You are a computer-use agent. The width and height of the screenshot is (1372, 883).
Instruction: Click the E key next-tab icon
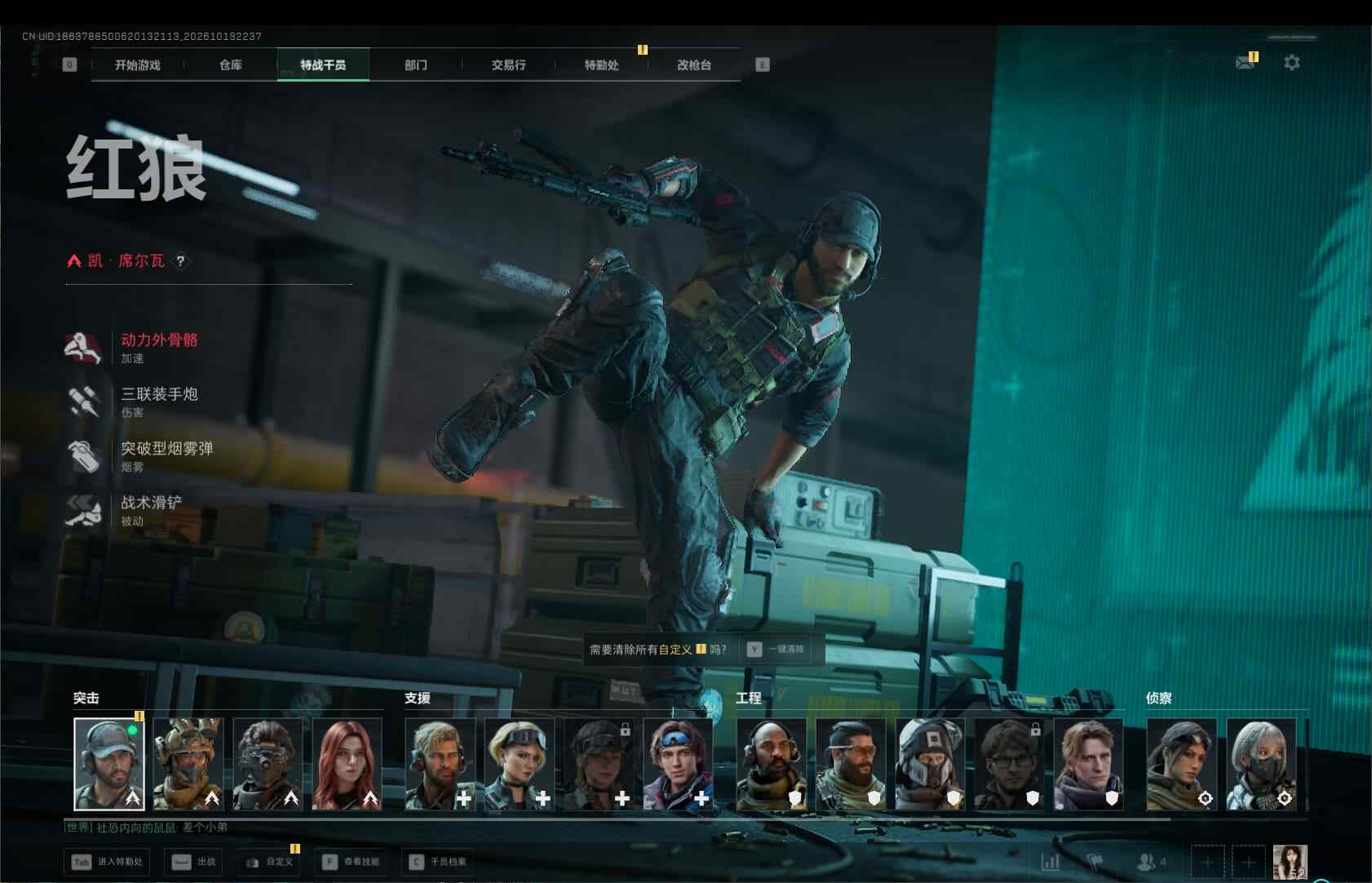[x=763, y=64]
